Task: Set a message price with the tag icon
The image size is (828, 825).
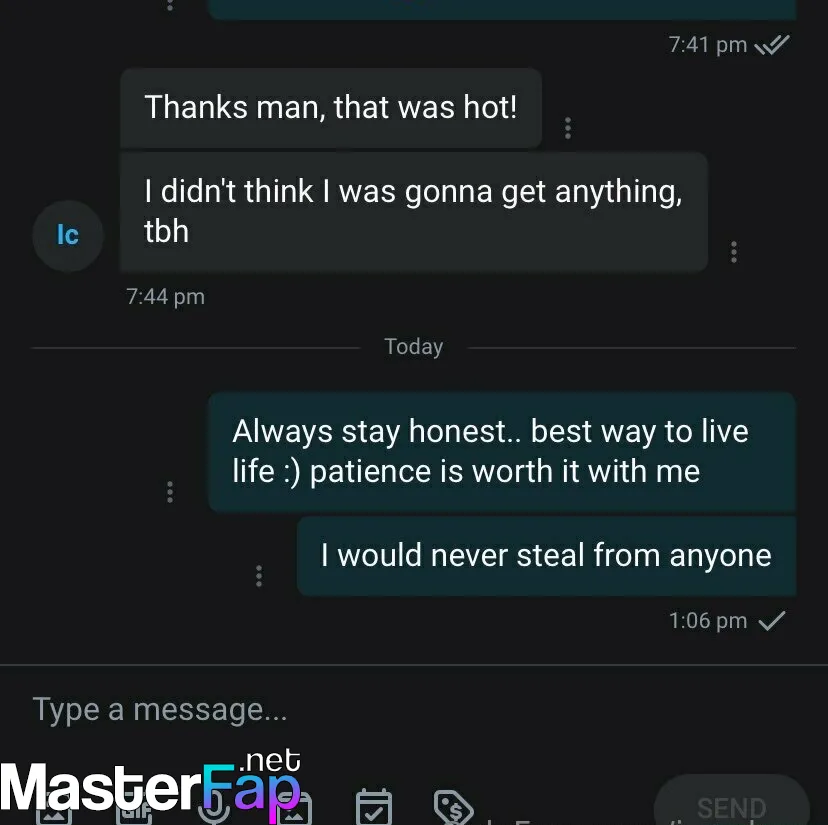Action: 453,807
